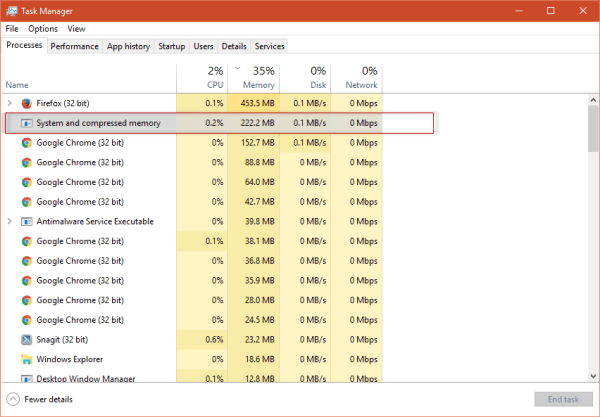Image resolution: width=600 pixels, height=417 pixels.
Task: Select the Snagit (32 bit) process
Action: [191, 340]
